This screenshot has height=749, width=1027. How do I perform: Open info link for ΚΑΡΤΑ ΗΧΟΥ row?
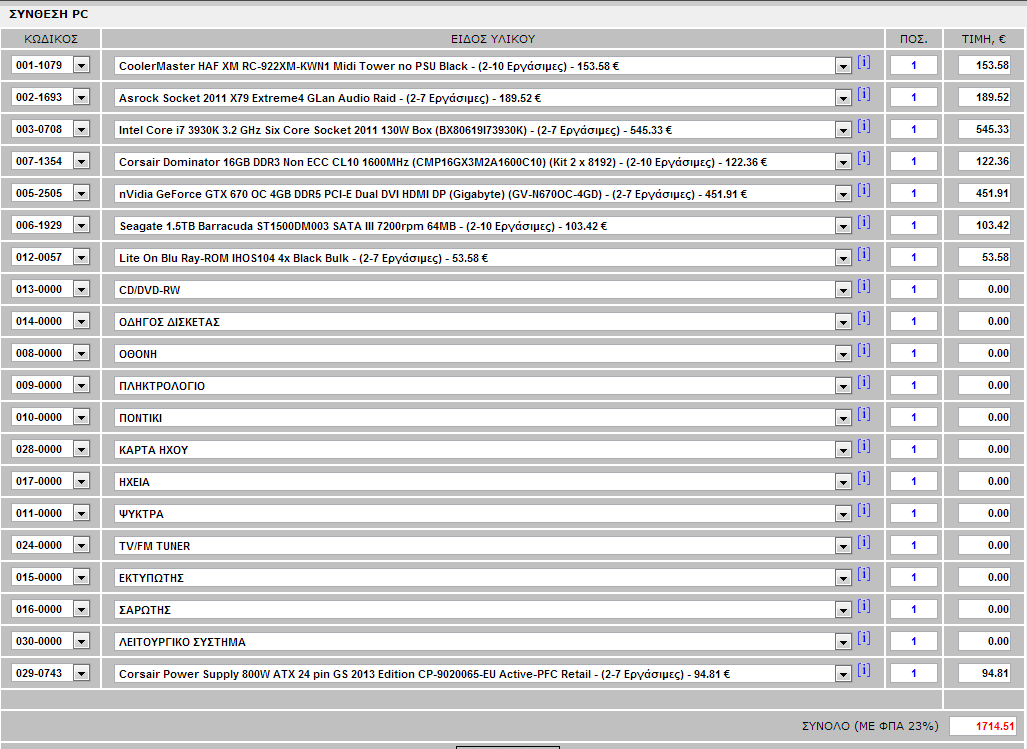coord(864,447)
